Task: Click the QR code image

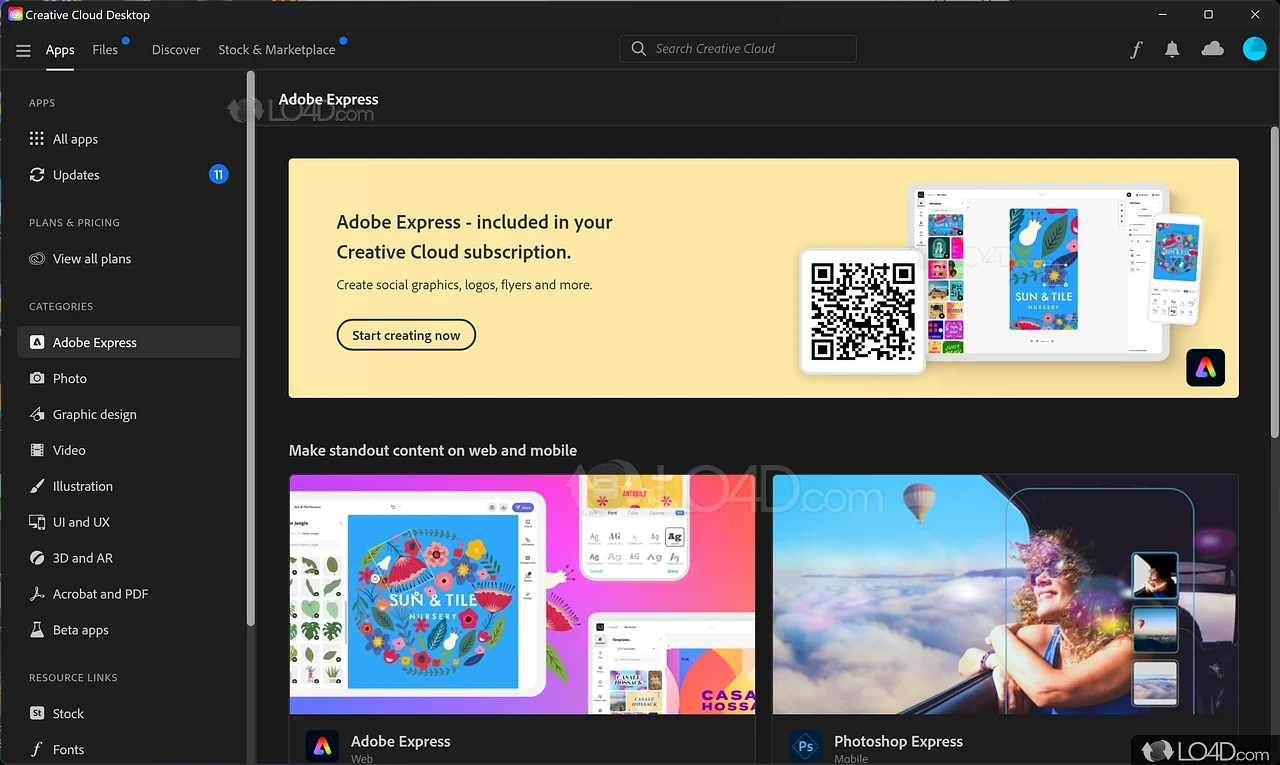Action: tap(863, 311)
